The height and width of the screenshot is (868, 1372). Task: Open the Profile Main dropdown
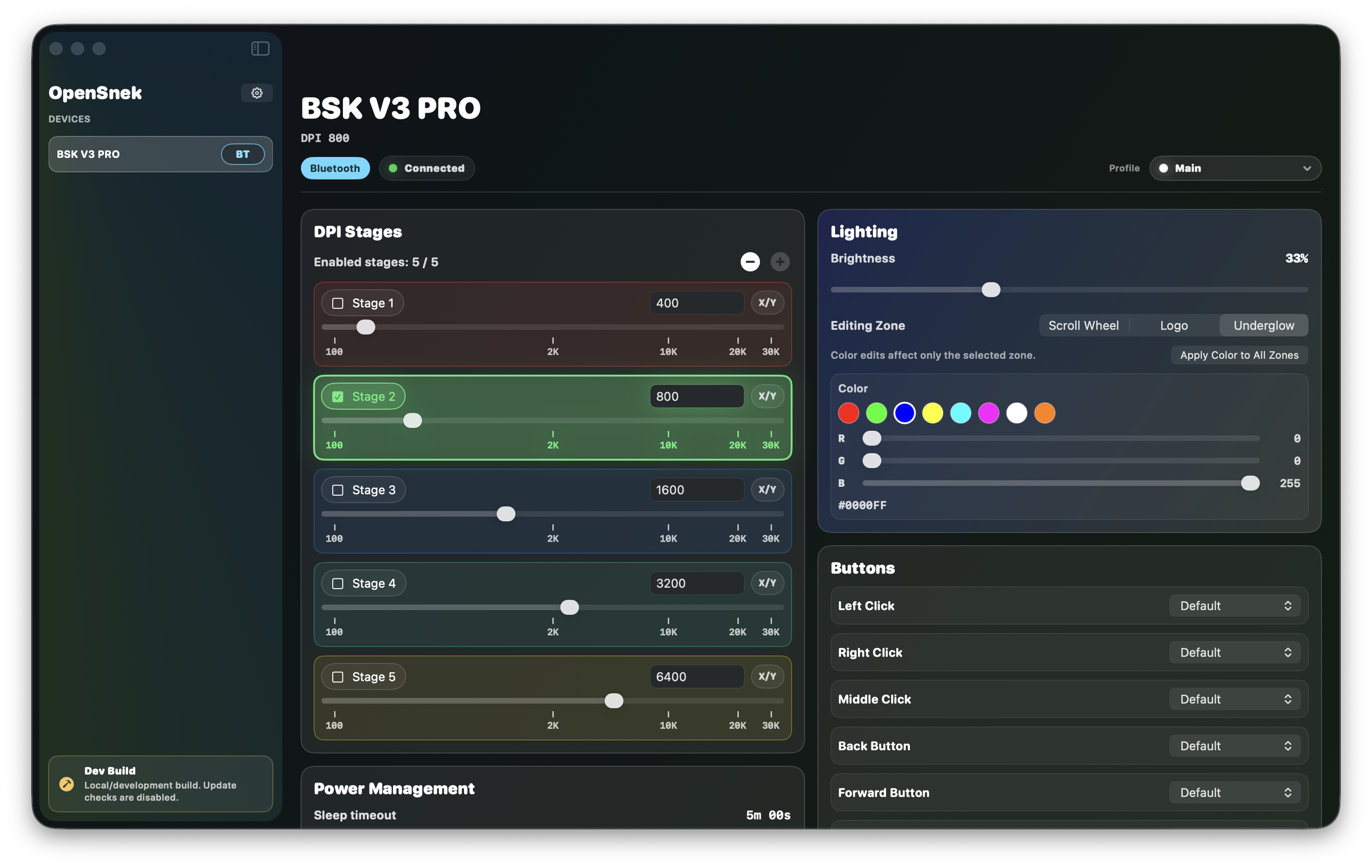click(1235, 168)
